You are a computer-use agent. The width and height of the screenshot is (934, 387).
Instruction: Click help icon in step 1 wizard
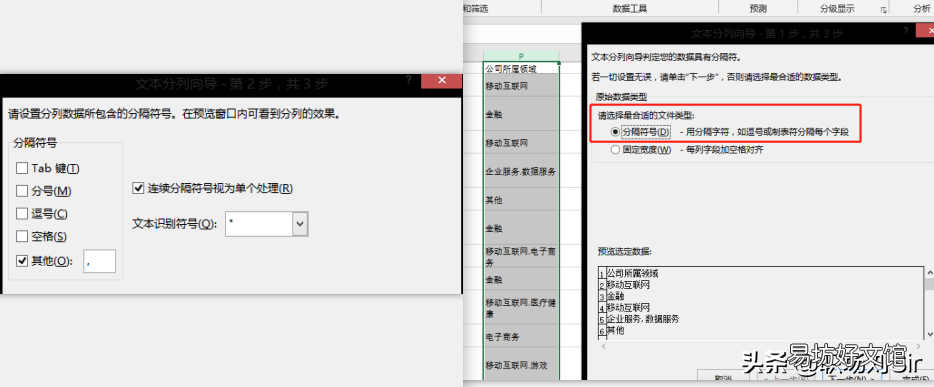905,30
